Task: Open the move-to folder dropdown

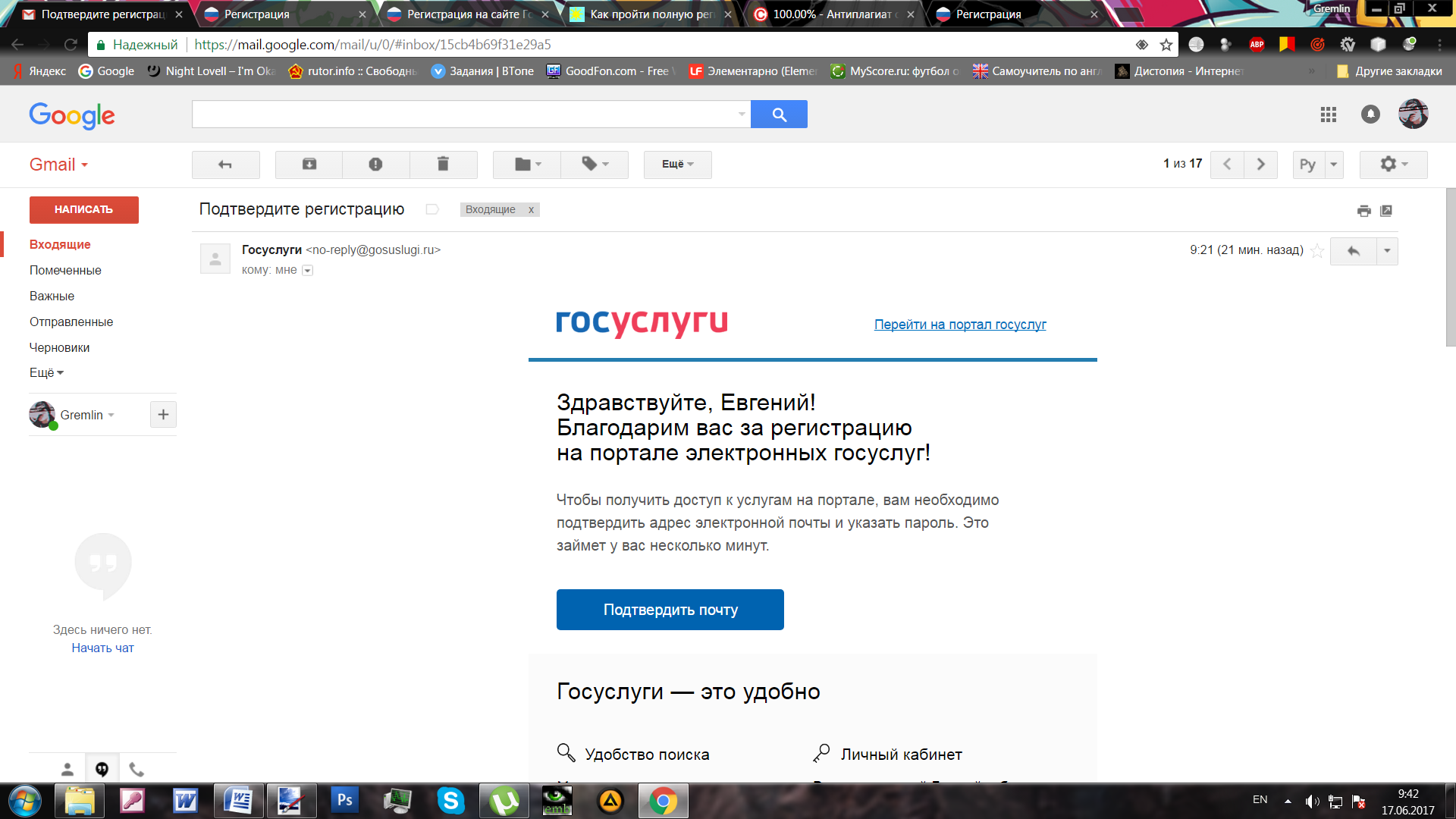Action: pos(527,165)
